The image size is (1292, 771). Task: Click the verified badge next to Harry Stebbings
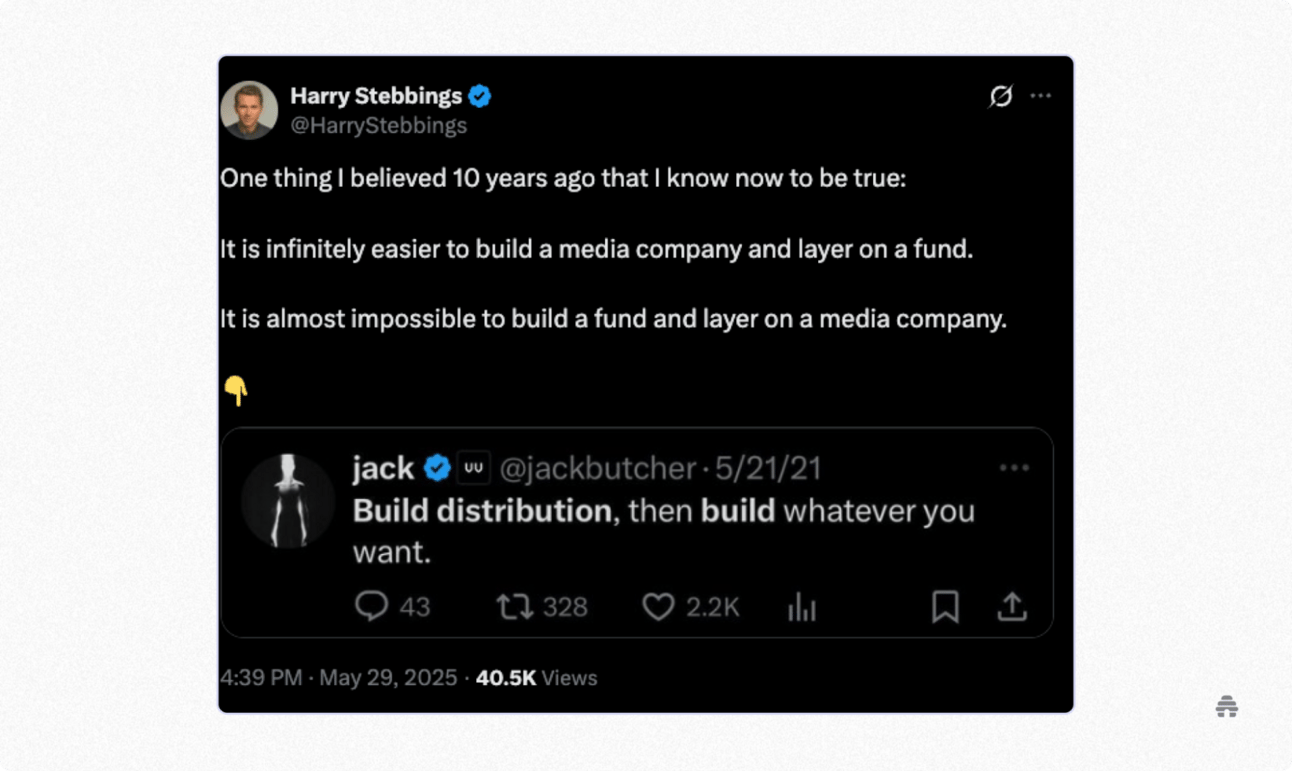click(x=479, y=96)
